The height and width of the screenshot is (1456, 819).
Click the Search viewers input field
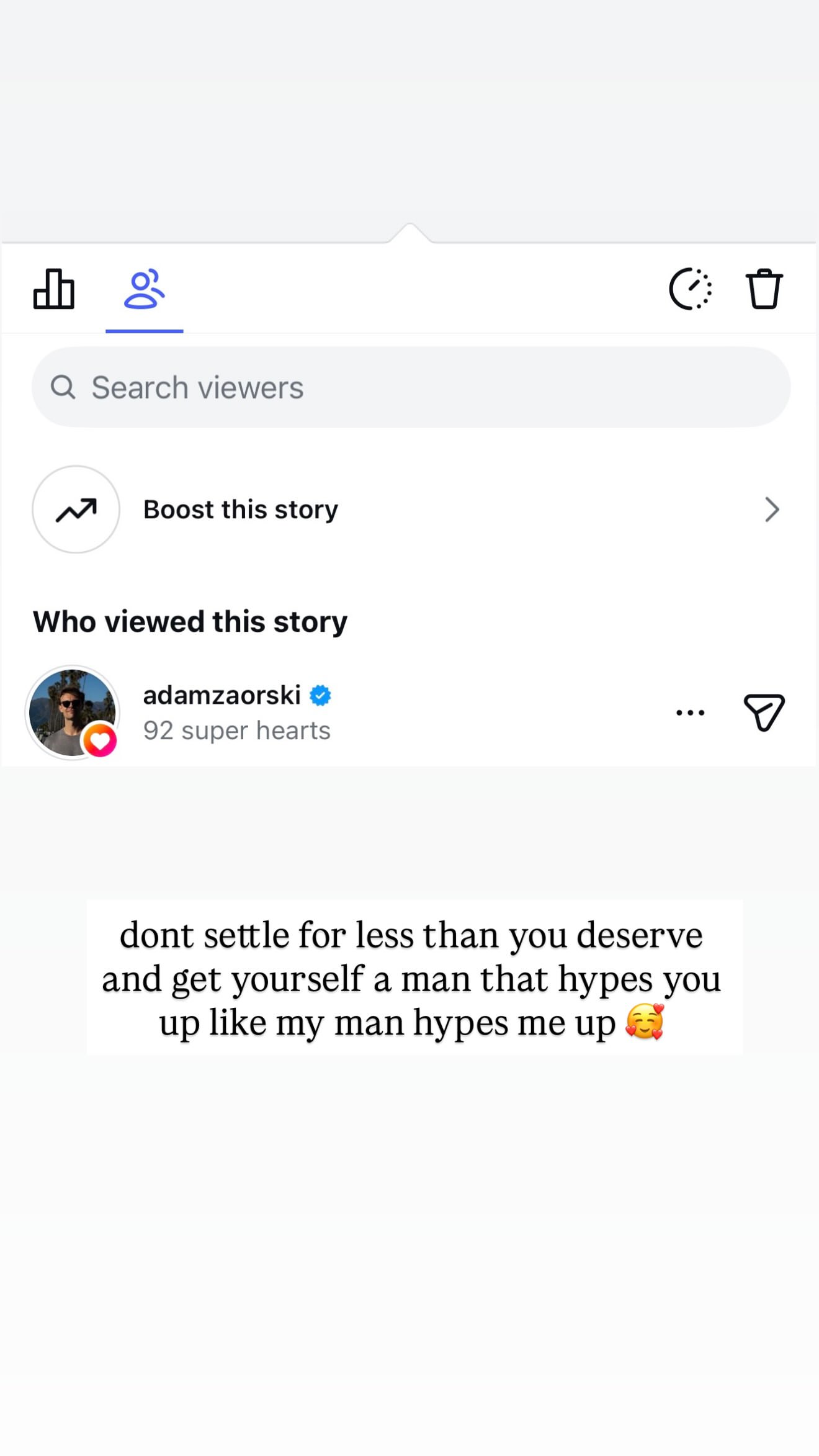(411, 387)
